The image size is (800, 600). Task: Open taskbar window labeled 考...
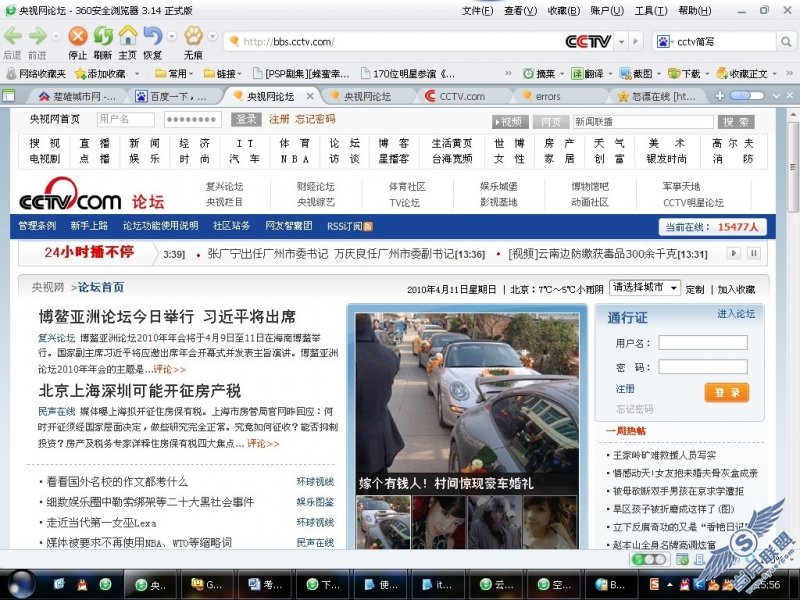pyautogui.click(x=263, y=585)
